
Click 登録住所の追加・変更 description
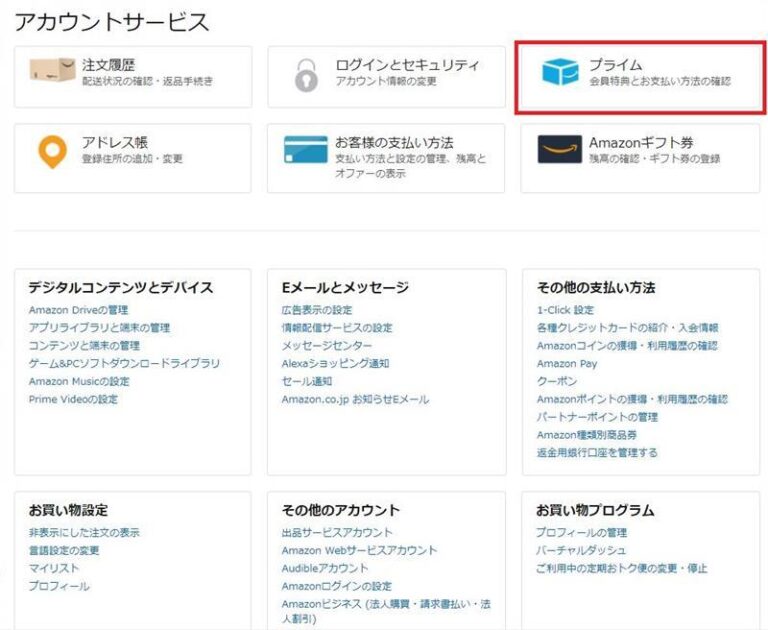[132, 159]
